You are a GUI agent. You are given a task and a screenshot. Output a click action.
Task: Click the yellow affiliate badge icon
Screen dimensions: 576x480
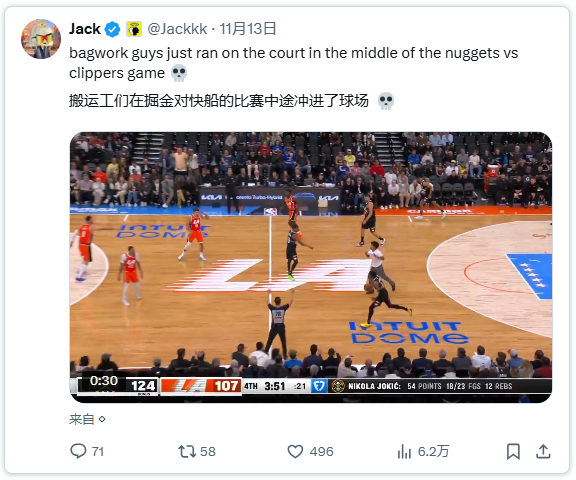(134, 29)
